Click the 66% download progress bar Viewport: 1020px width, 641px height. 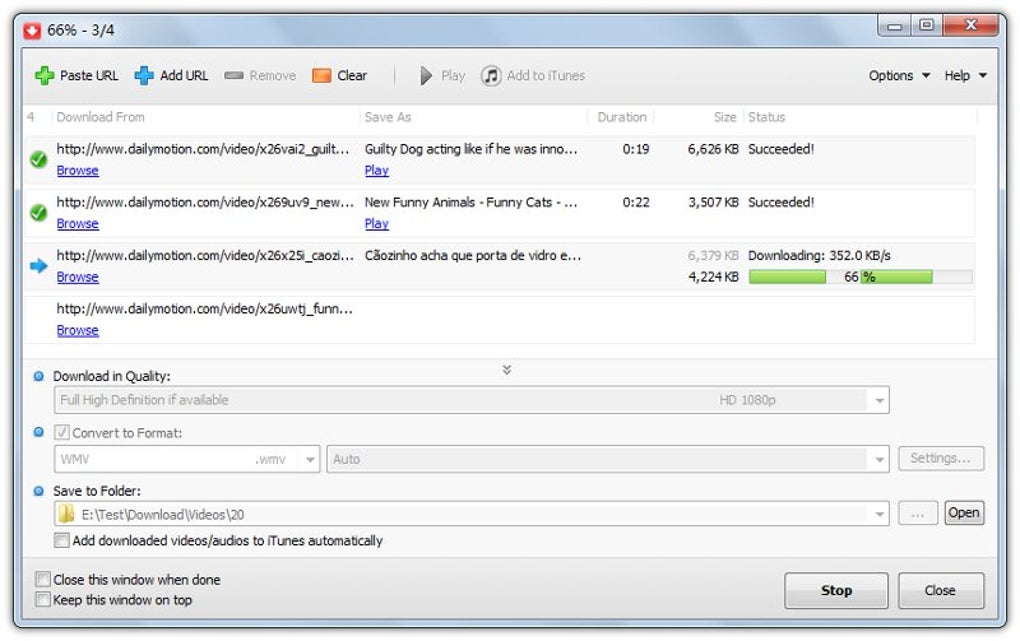click(860, 277)
